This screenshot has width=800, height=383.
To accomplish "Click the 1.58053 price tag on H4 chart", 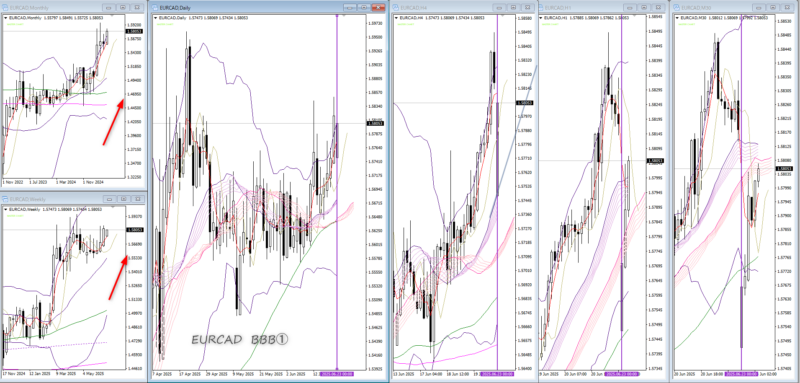I will click(x=525, y=103).
